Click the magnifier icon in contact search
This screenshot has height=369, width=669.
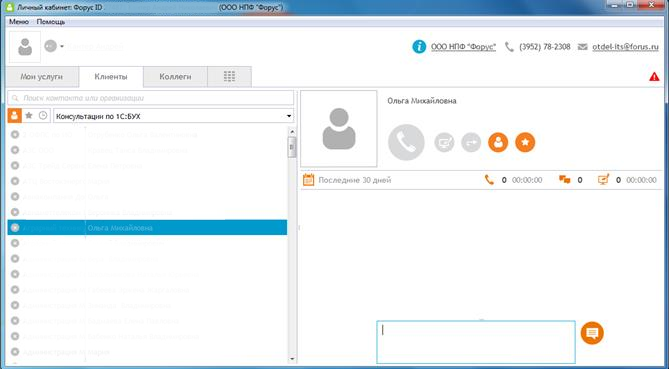click(15, 98)
